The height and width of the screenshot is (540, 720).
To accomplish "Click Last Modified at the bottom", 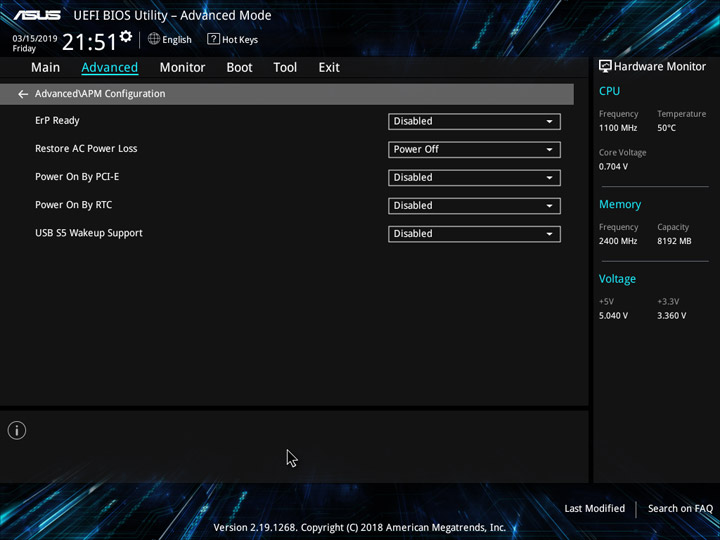I will click(595, 508).
